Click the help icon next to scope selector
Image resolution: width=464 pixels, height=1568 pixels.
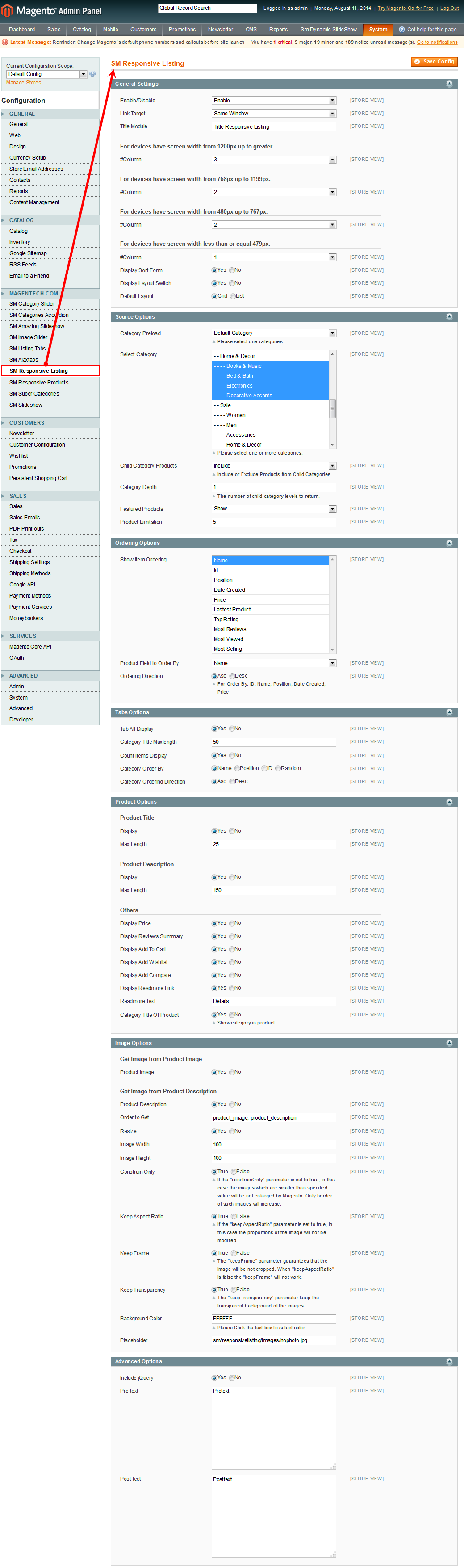coord(92,74)
